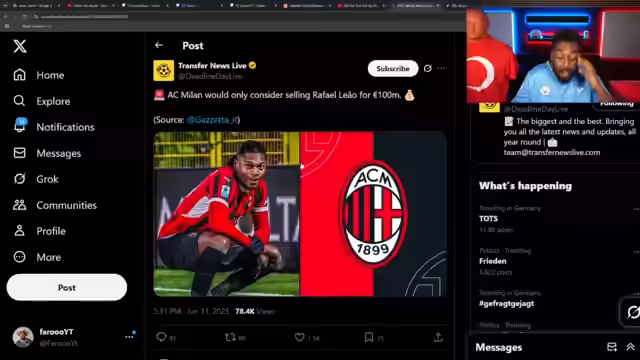Click the 78.4K Views count
This screenshot has height=360, width=640.
tap(255, 311)
